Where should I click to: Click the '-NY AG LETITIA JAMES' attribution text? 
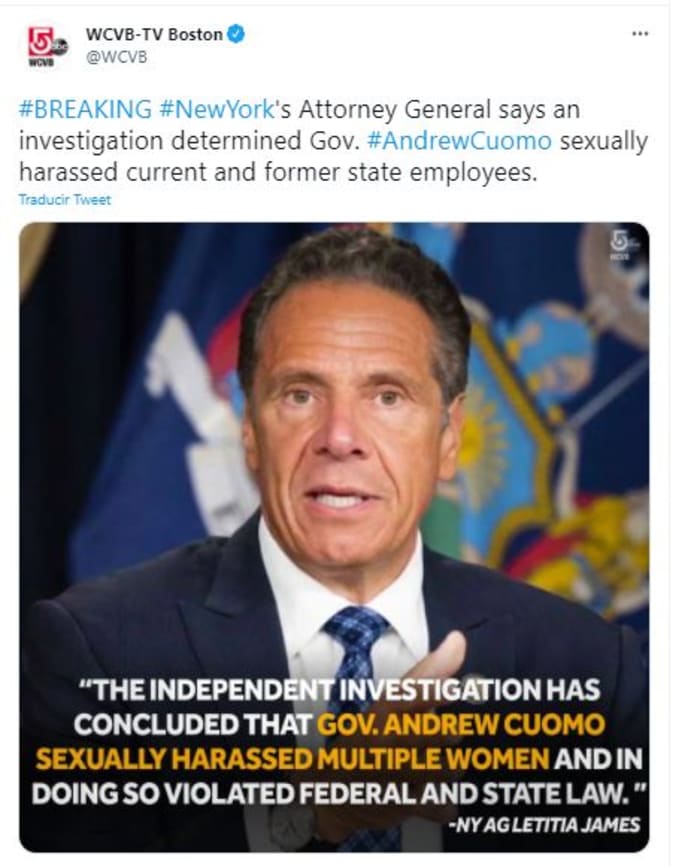545,825
